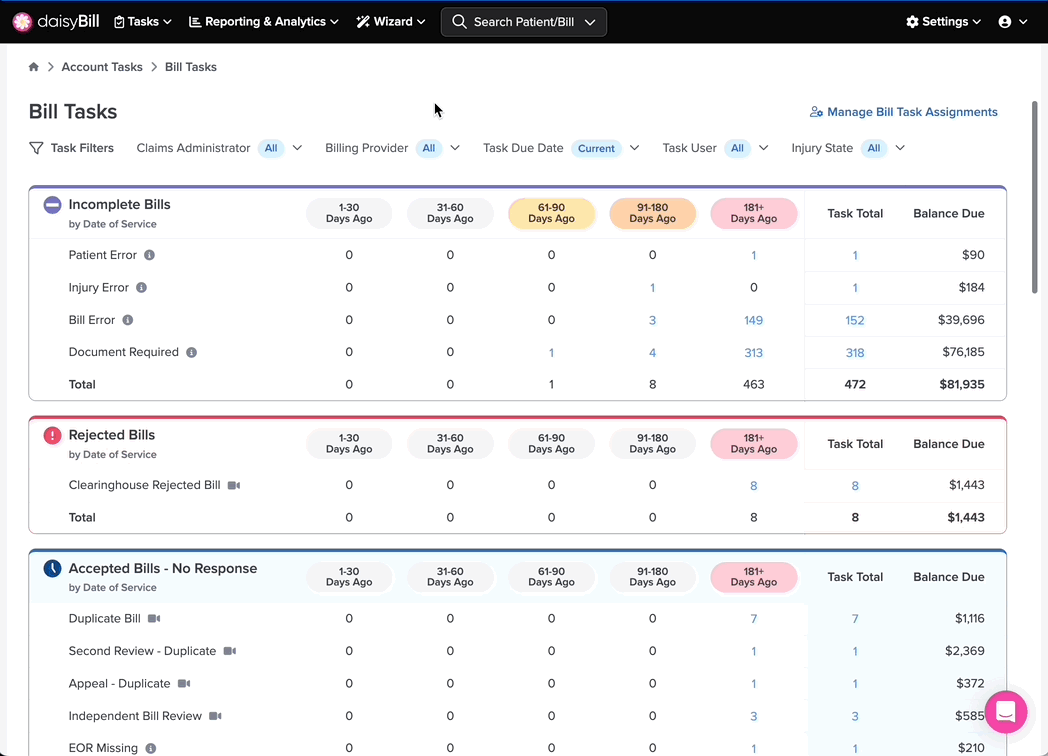This screenshot has height=756, width=1048.
Task: Click info icon next to Bill Error
Action: 128,320
